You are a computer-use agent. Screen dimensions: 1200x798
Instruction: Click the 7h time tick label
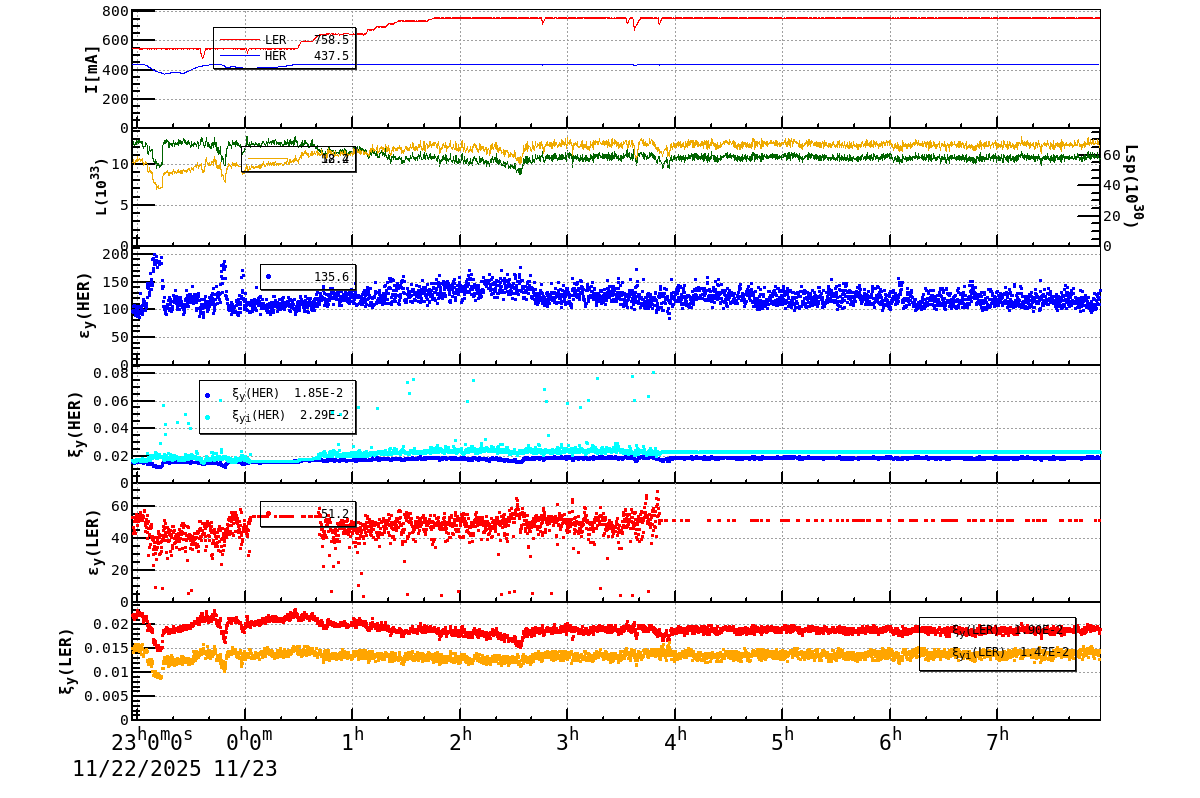pyautogui.click(x=998, y=741)
